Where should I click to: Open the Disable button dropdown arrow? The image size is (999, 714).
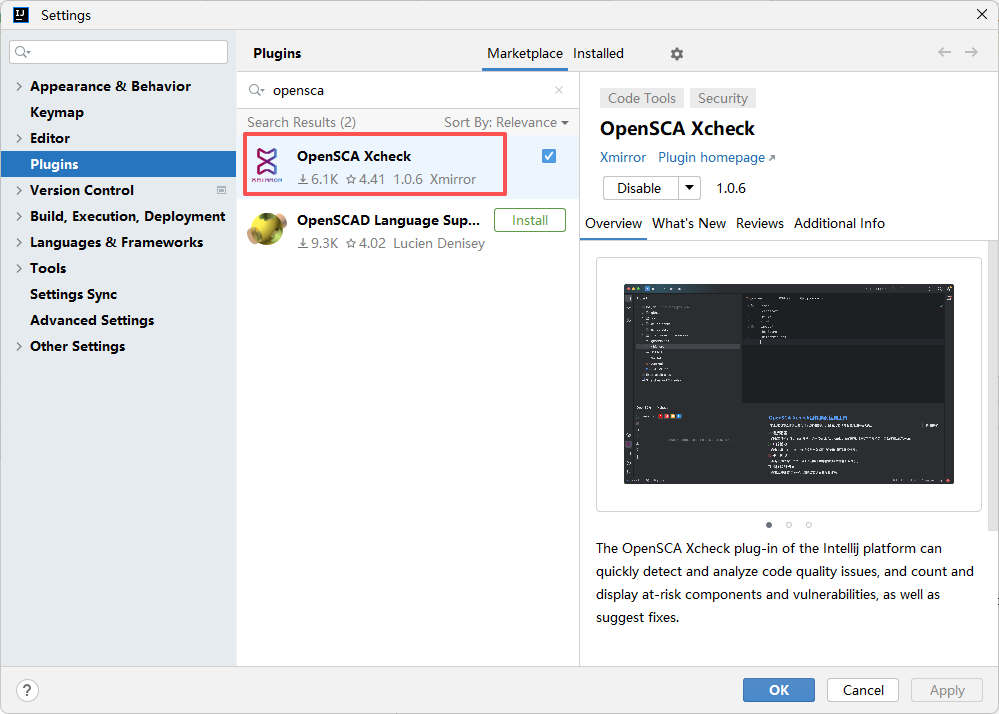coord(689,189)
